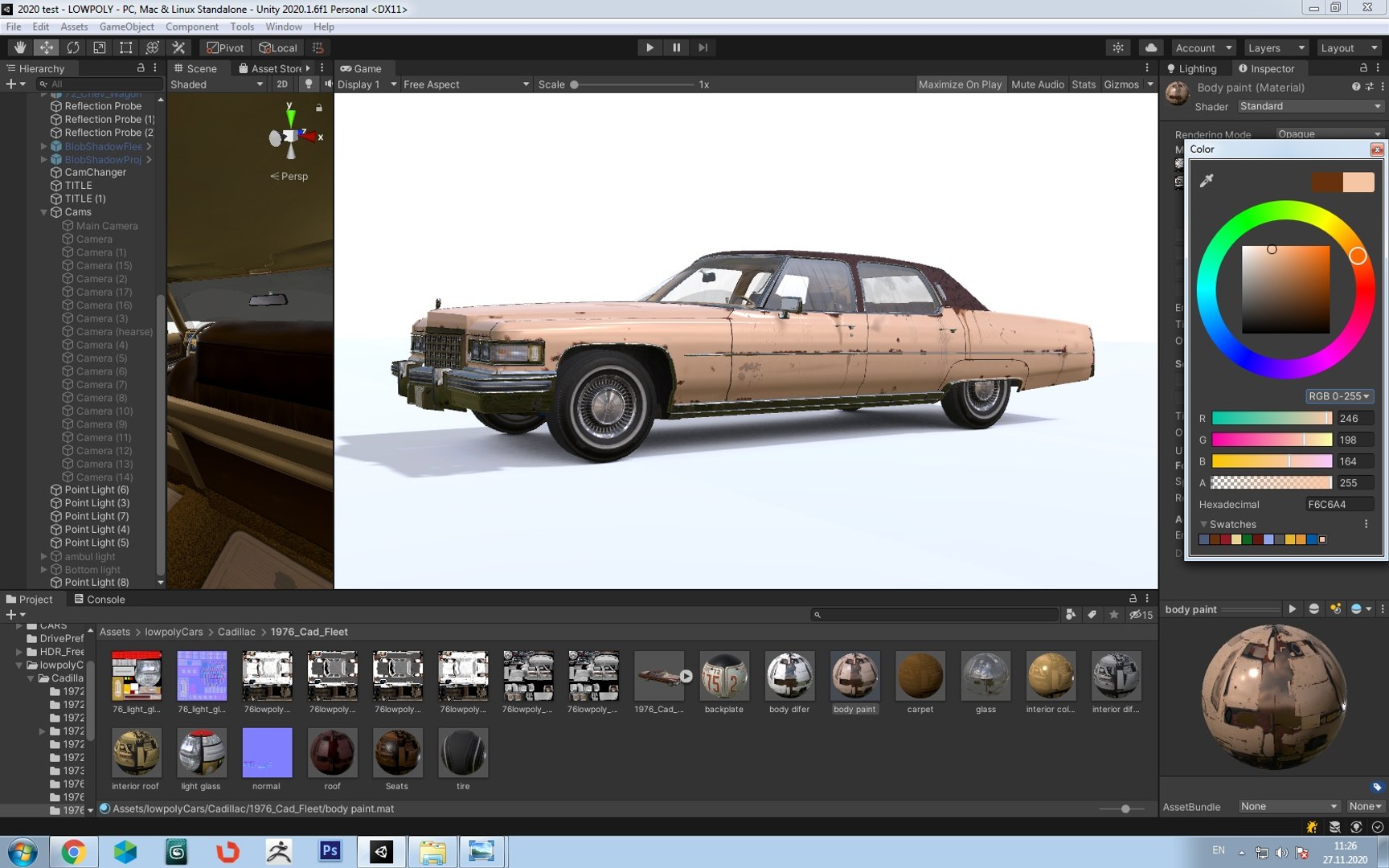
Task: Toggle hidden packages visibility count
Action: (1141, 615)
